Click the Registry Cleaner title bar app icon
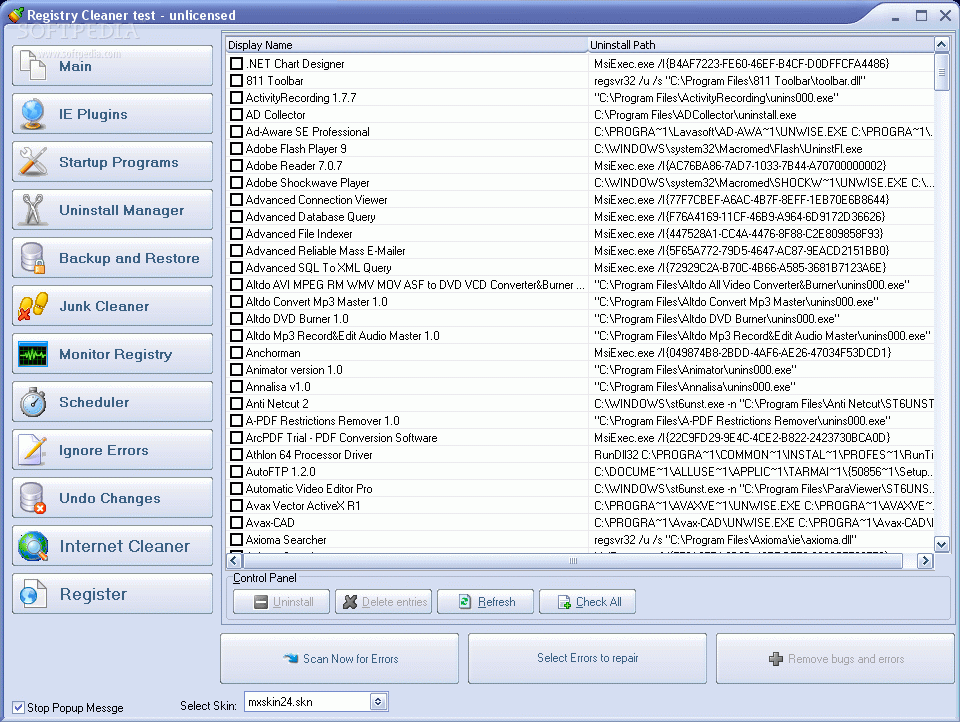The height and width of the screenshot is (722, 960). point(15,14)
